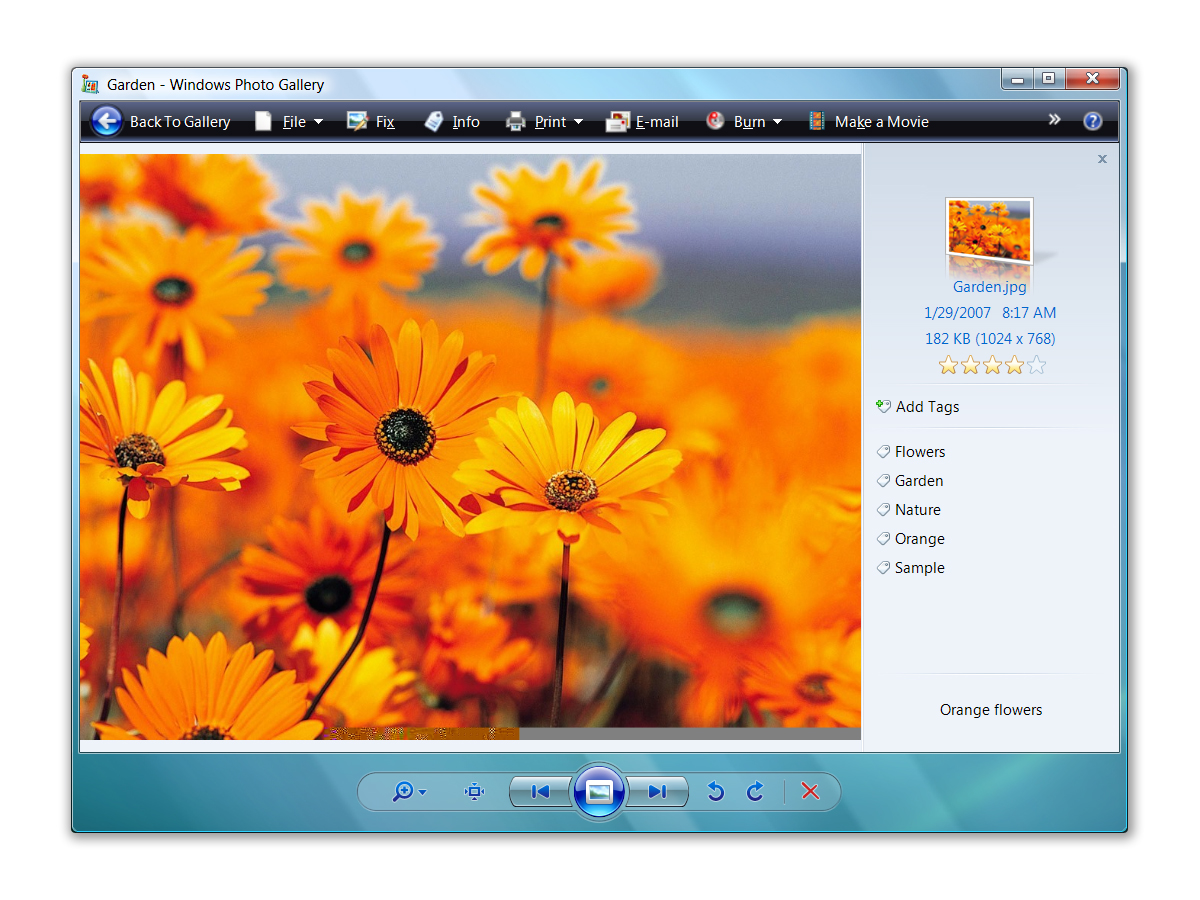
Task: Click the blue Help question mark icon
Action: pyautogui.click(x=1092, y=121)
